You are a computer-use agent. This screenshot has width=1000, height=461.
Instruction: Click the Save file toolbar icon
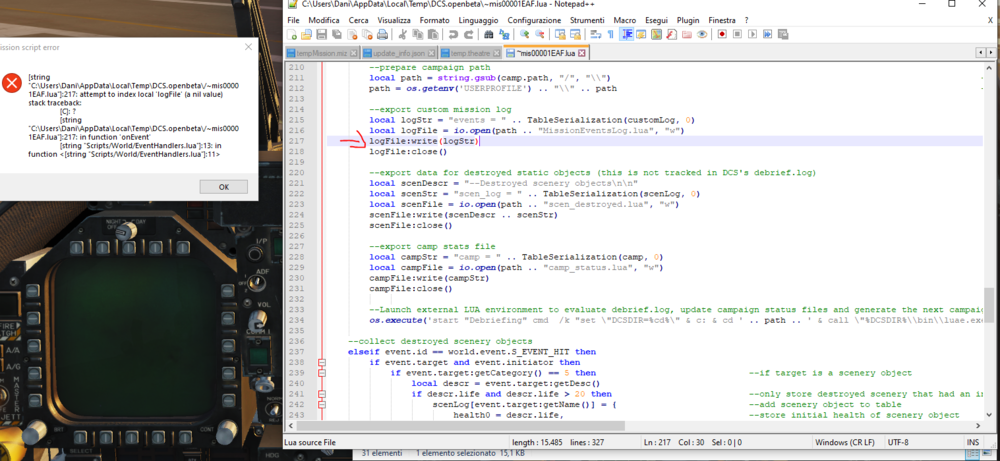pyautogui.click(x=319, y=34)
